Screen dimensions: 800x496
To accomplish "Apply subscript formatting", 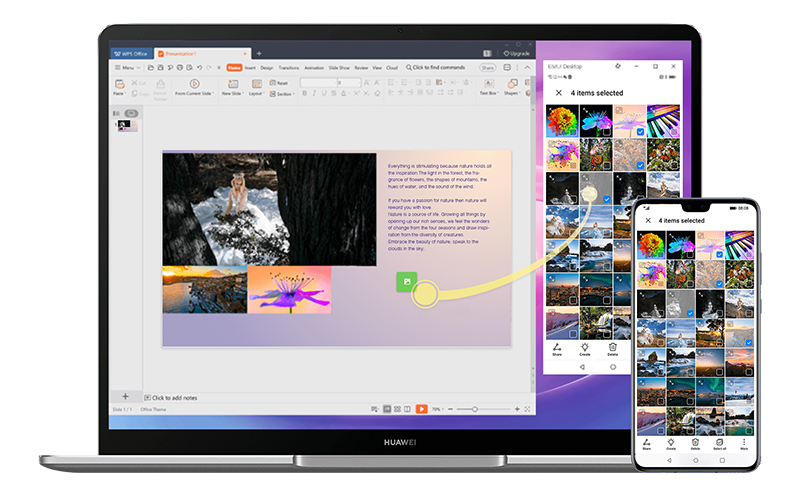I will [x=366, y=93].
